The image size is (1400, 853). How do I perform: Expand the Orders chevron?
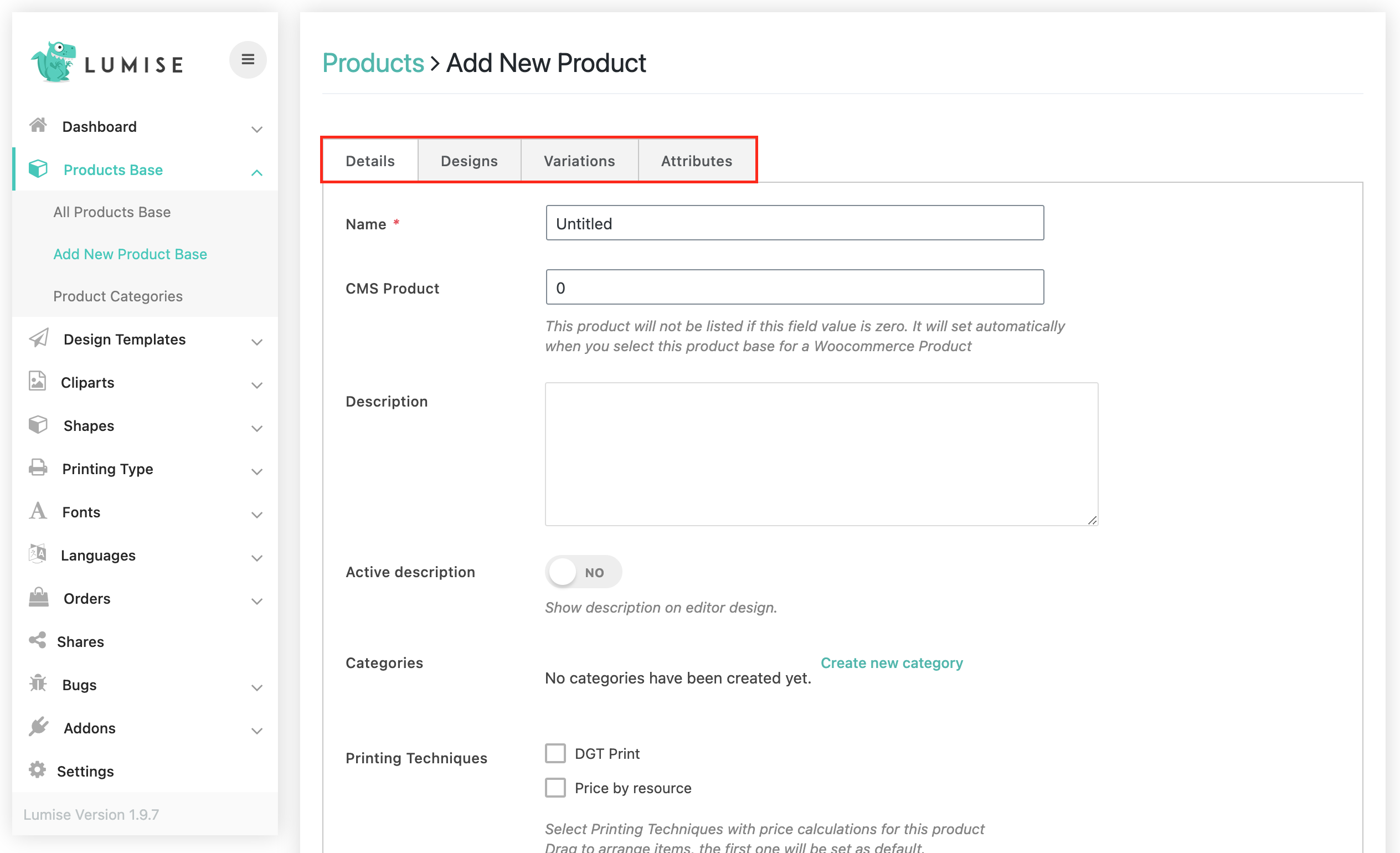[257, 600]
